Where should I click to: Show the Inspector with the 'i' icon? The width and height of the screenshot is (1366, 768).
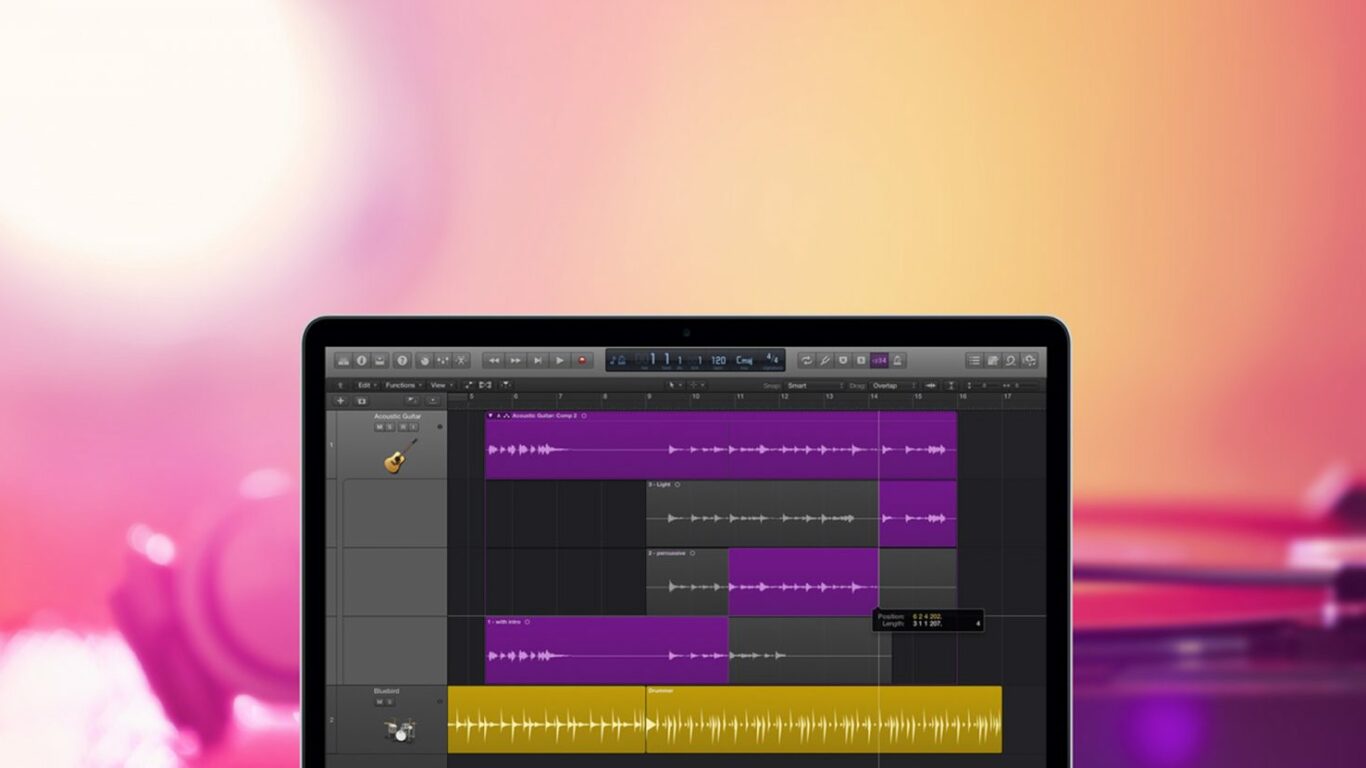pyautogui.click(x=362, y=361)
